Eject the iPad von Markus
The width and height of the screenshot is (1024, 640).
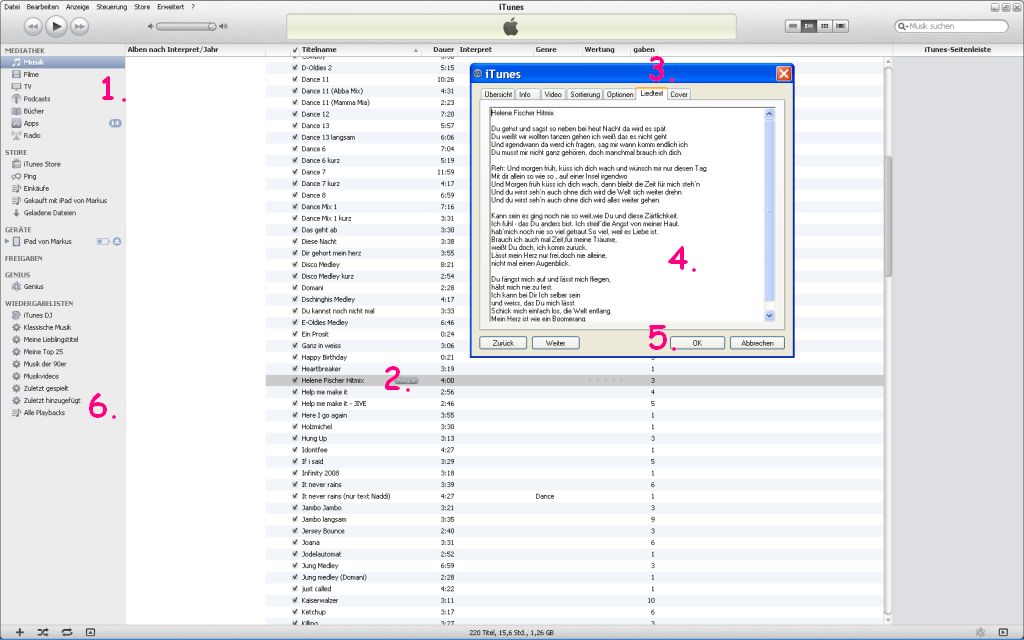[x=117, y=242]
